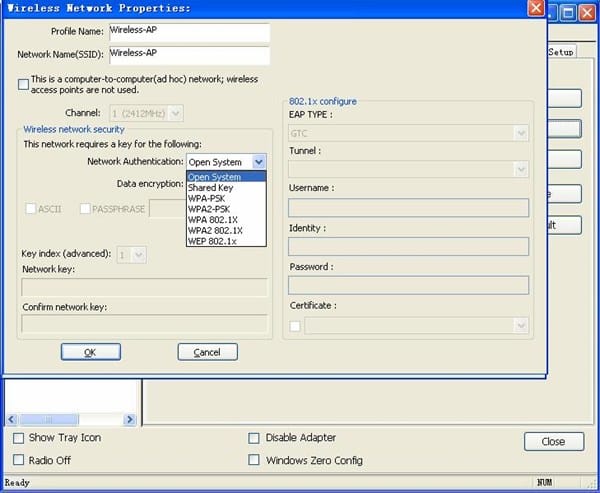Enable the Disable Adapter checkbox

(x=254, y=438)
